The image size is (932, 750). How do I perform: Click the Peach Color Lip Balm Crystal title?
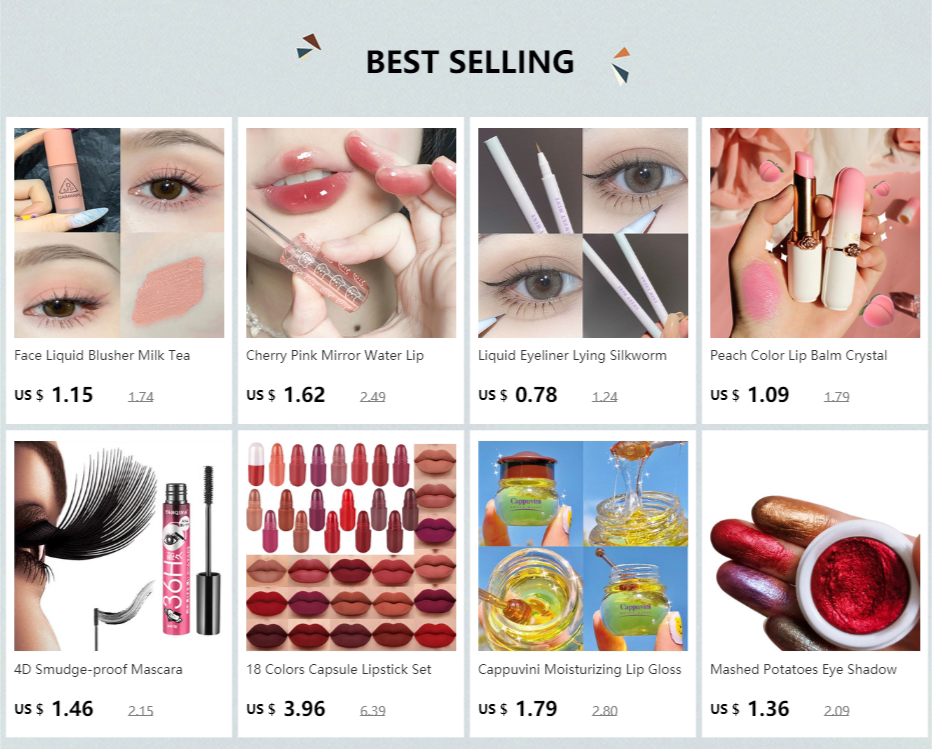pos(798,355)
